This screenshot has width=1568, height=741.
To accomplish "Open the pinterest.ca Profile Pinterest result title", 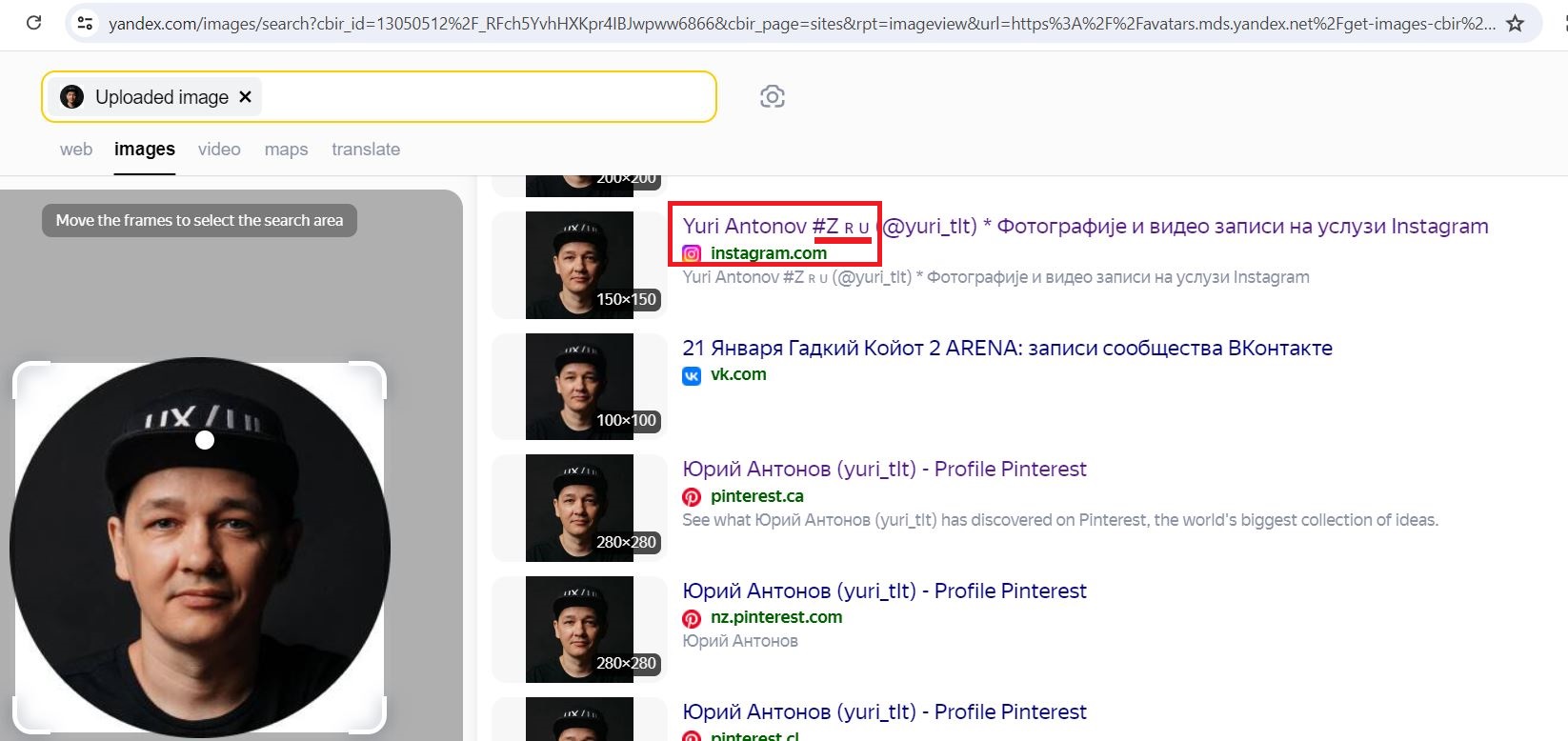I will (x=884, y=469).
